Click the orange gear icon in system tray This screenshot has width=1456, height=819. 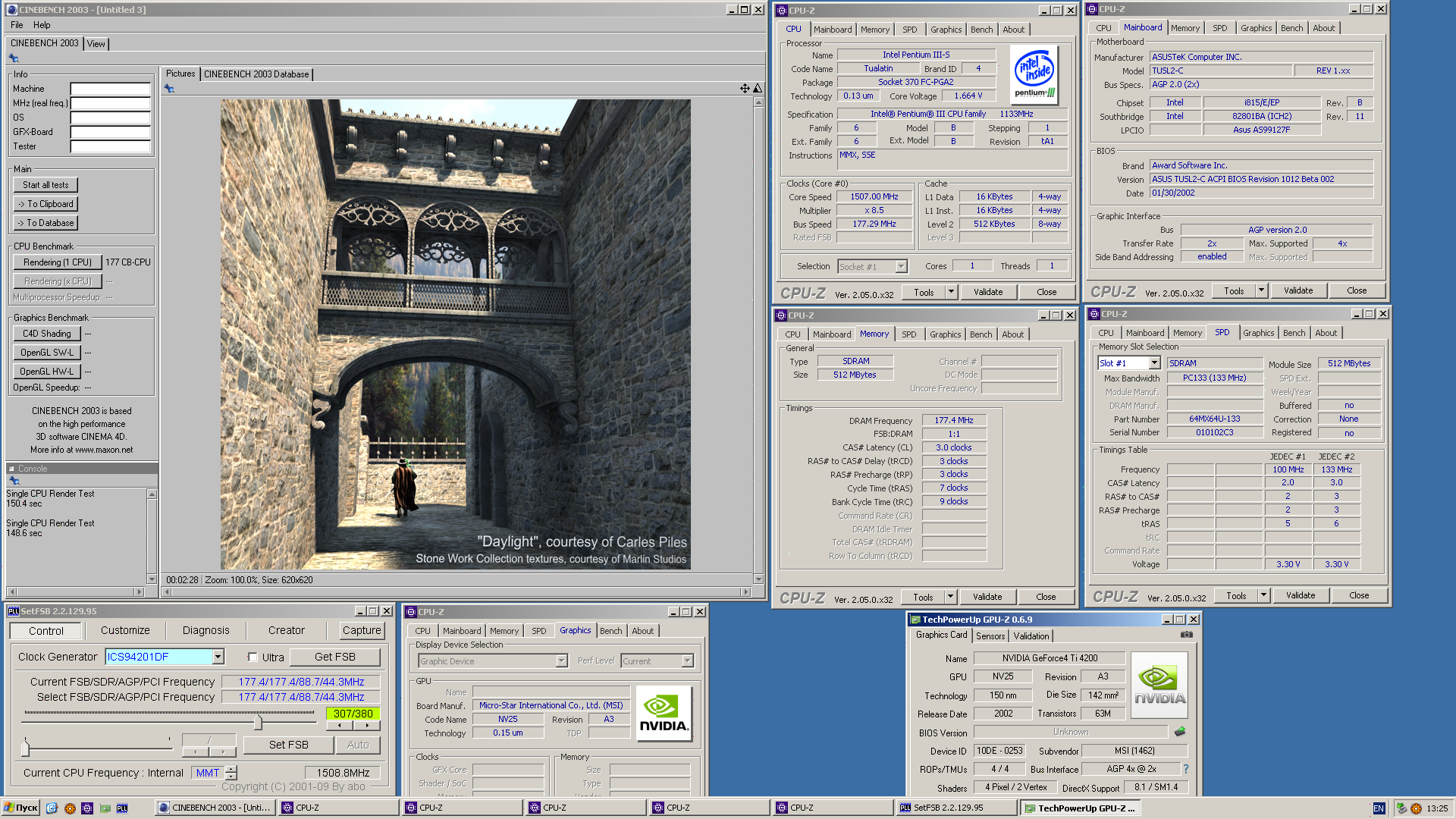1416,808
